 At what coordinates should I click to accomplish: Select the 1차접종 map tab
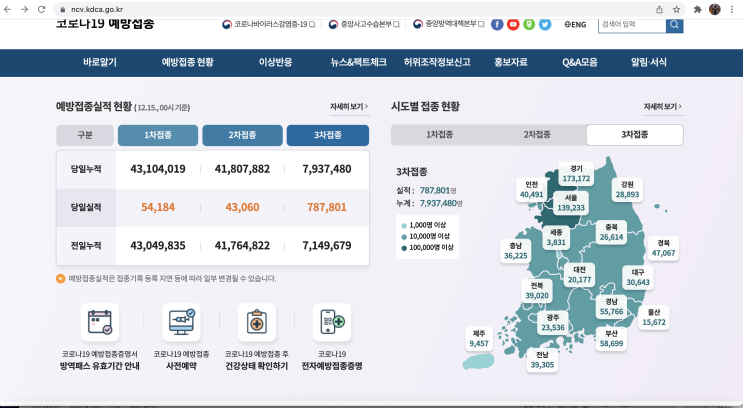click(x=440, y=135)
